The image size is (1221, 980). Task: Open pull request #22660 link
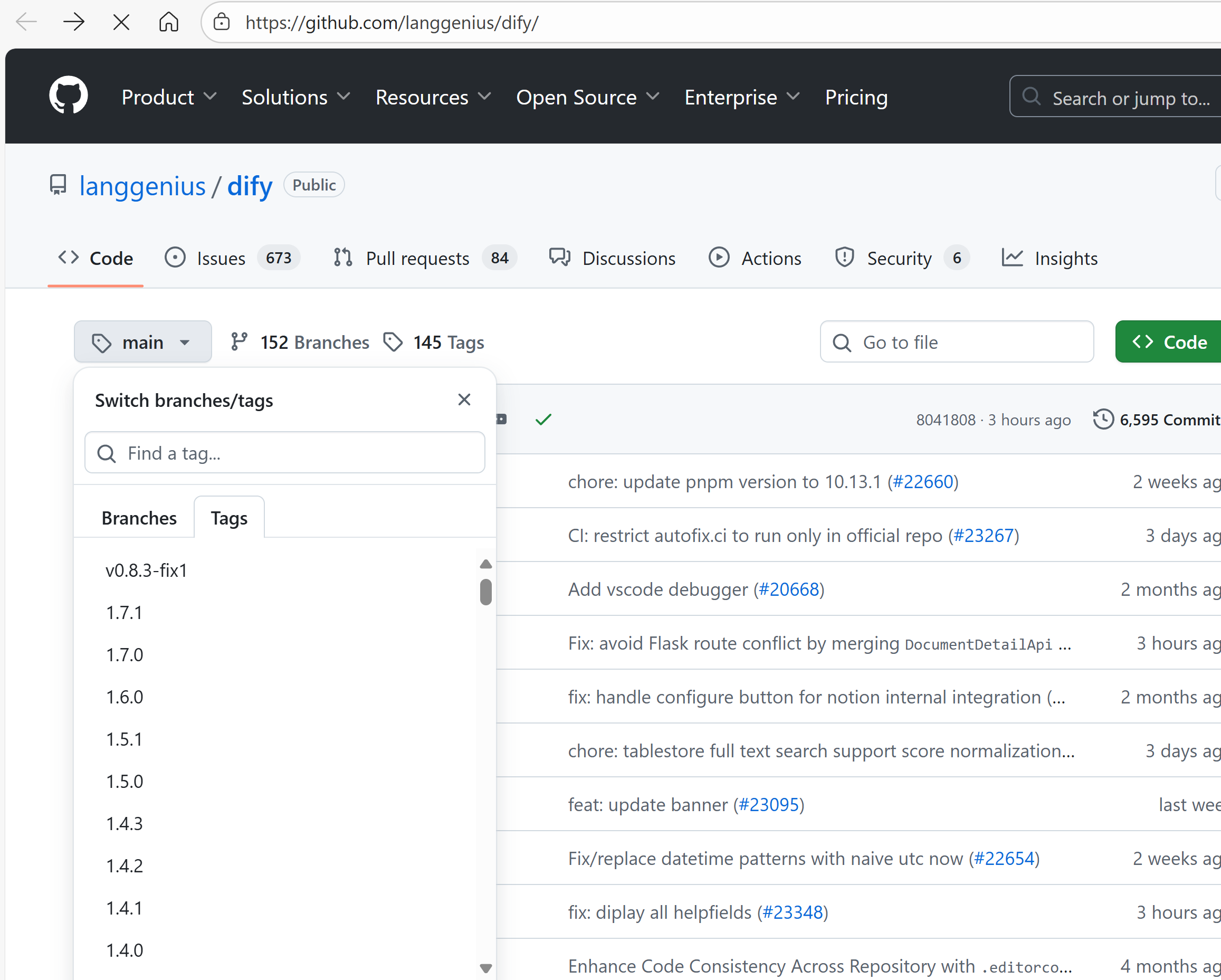click(x=923, y=481)
